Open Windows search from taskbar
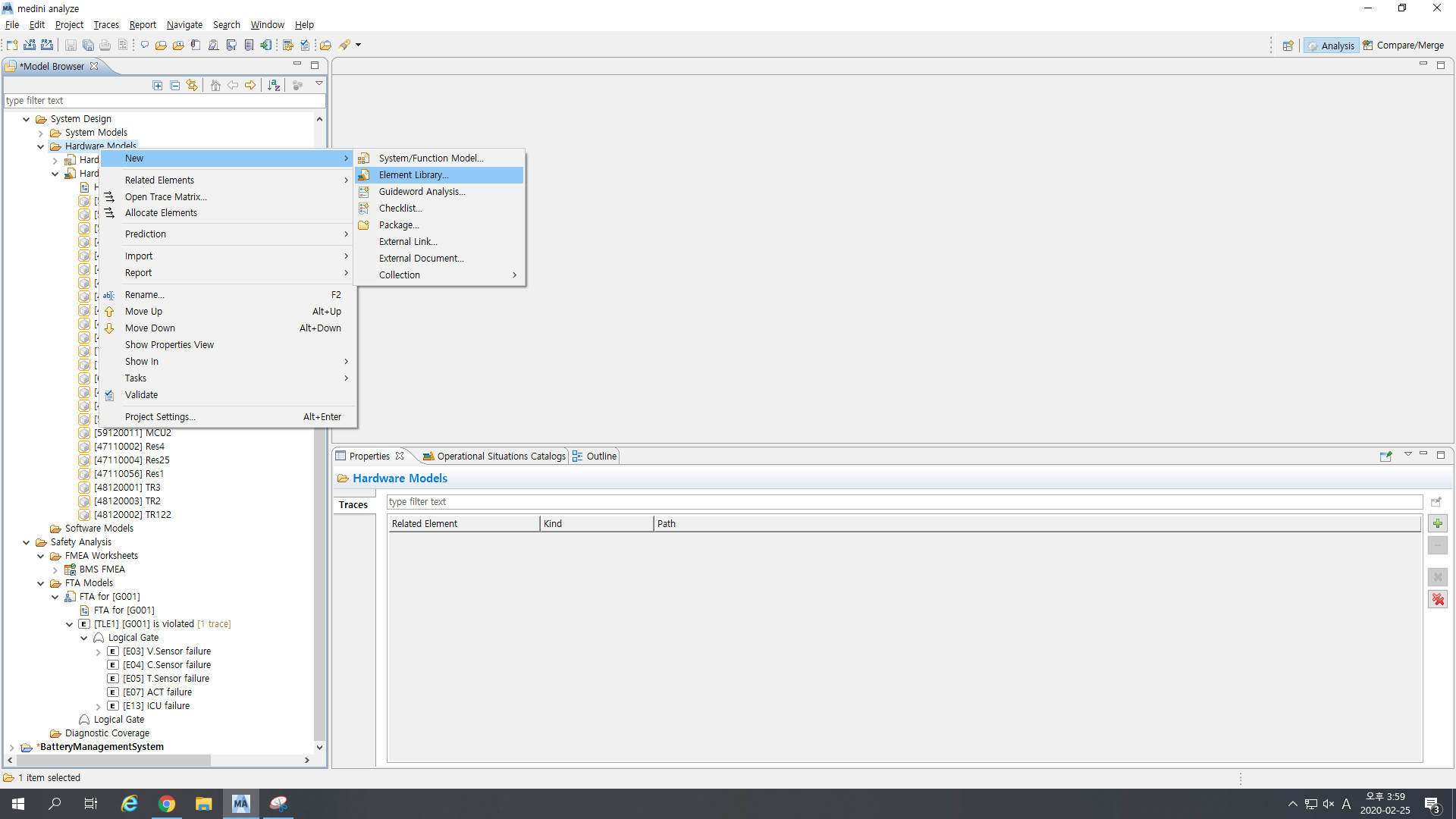This screenshot has width=1456, height=819. [55, 804]
